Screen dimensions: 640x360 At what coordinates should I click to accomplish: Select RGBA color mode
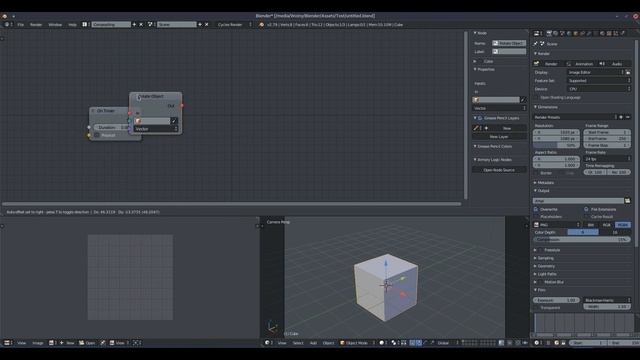pyautogui.click(x=623, y=225)
